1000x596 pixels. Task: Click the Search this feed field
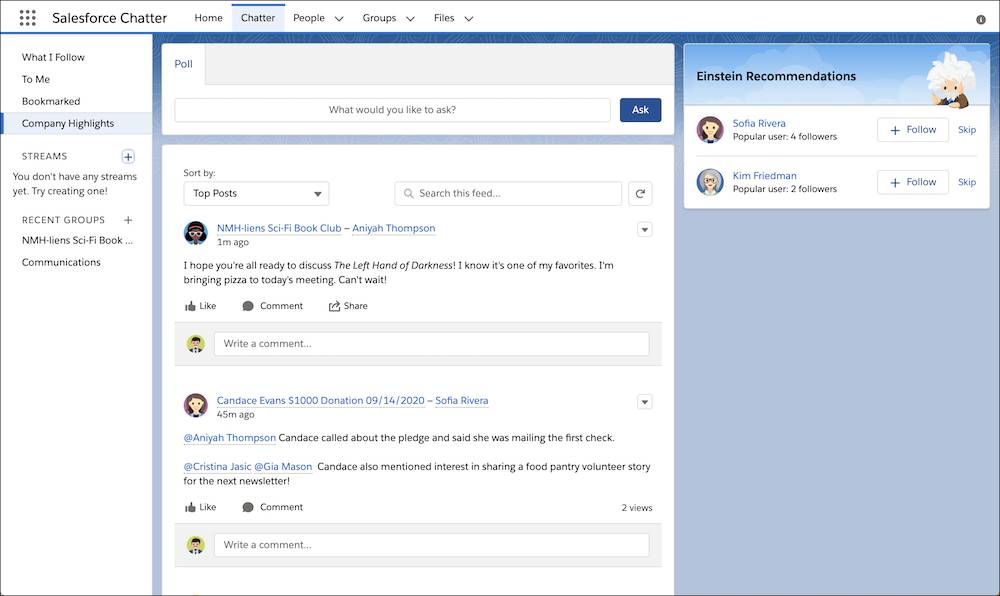(508, 193)
